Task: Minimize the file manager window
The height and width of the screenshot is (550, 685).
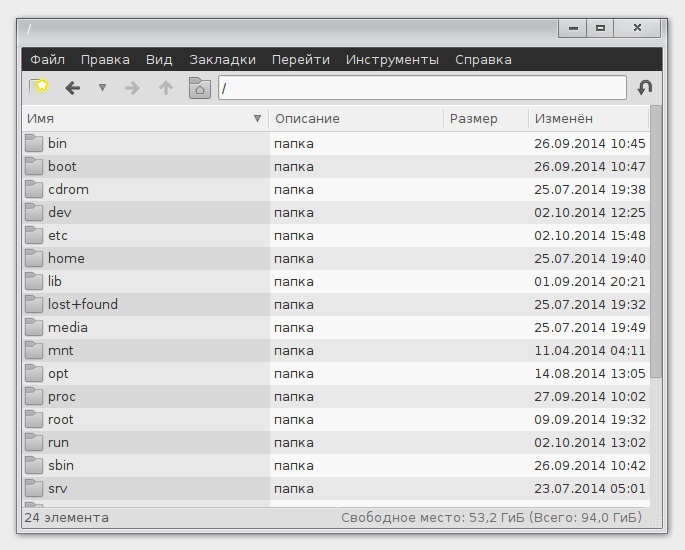Action: (573, 28)
